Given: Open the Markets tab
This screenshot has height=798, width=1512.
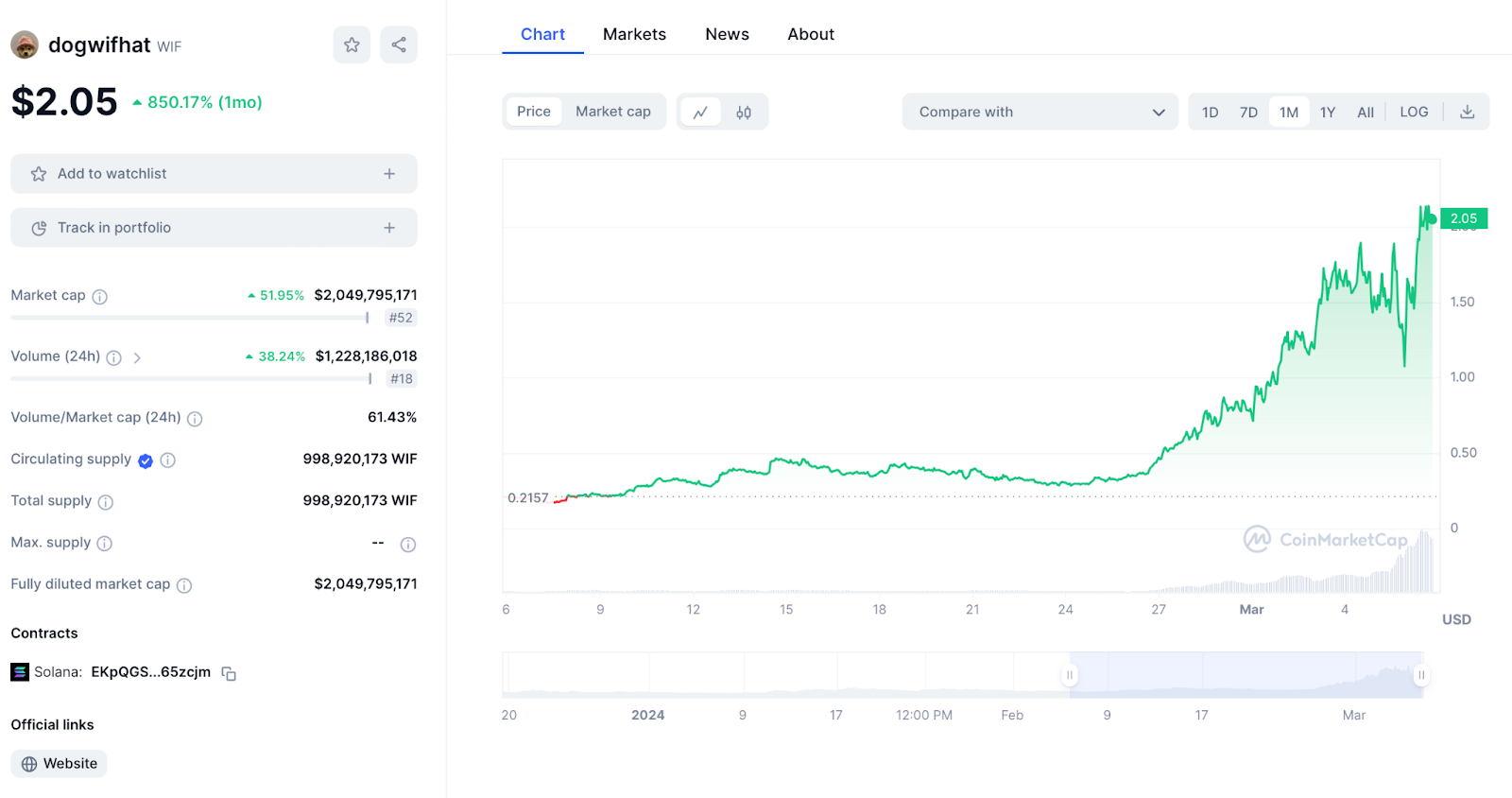Looking at the screenshot, I should point(634,34).
